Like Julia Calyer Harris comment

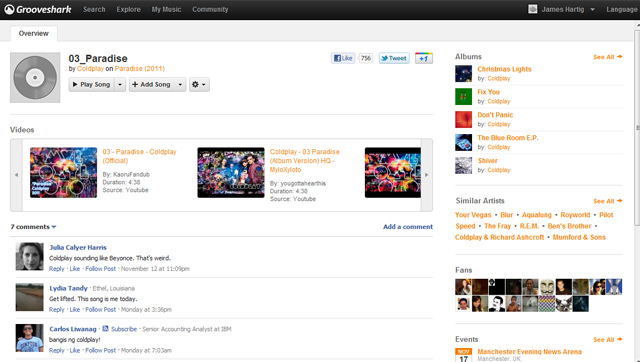point(75,269)
